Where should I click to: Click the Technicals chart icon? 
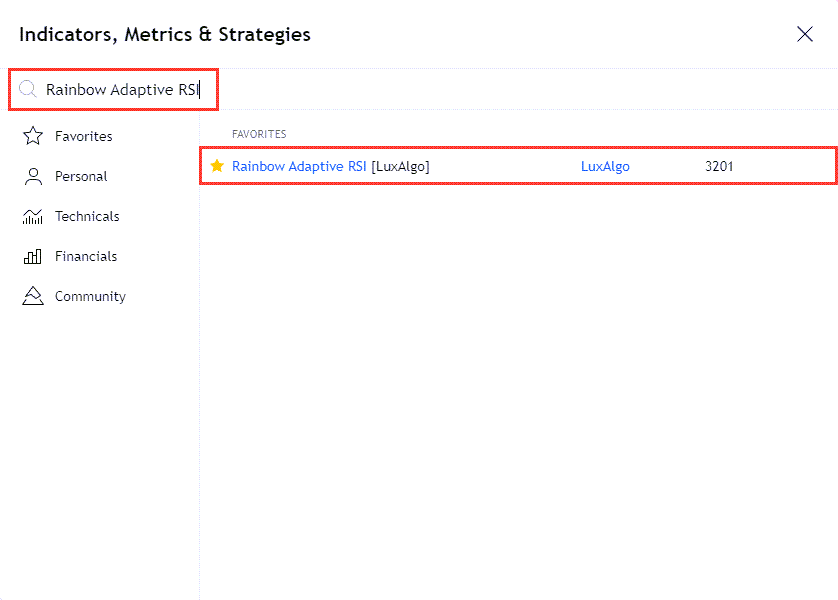33,216
